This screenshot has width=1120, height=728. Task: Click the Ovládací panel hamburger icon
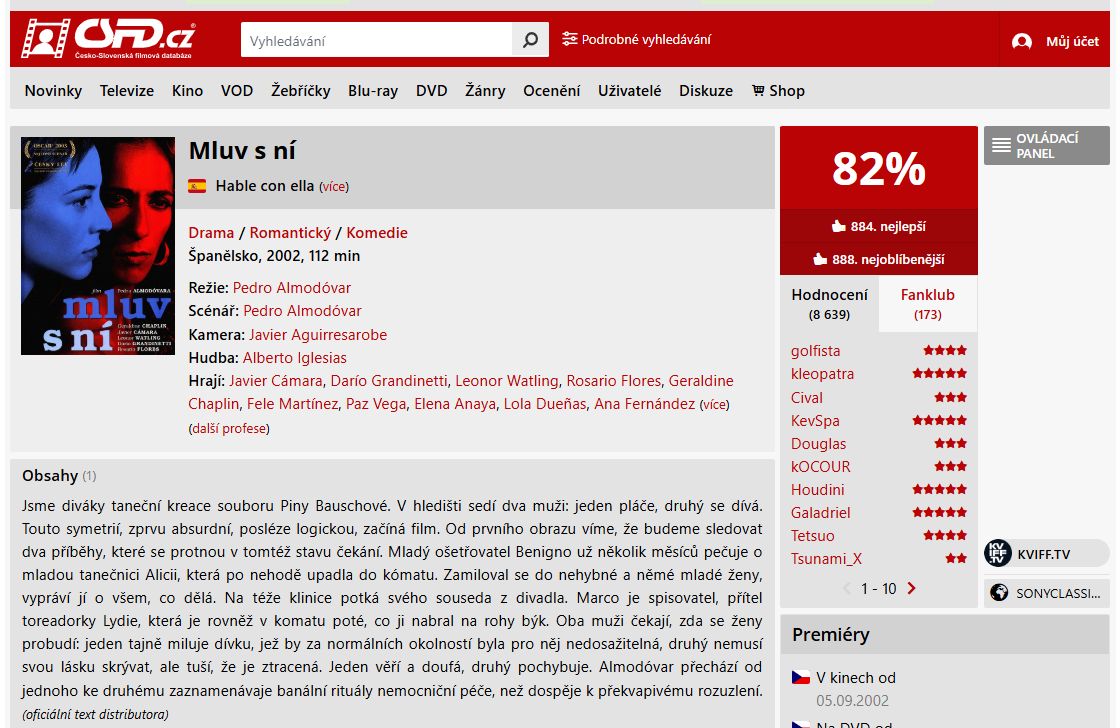pyautogui.click(x=1001, y=146)
